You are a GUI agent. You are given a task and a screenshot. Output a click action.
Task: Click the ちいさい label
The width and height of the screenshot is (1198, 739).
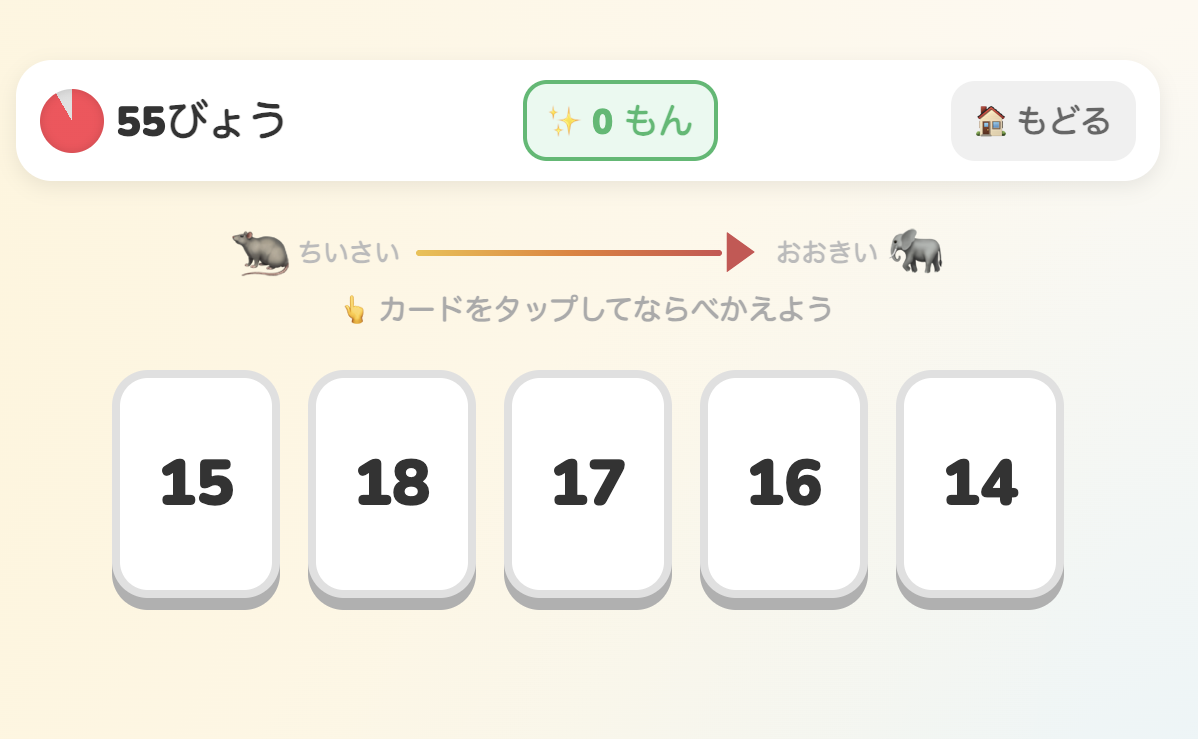click(x=349, y=253)
